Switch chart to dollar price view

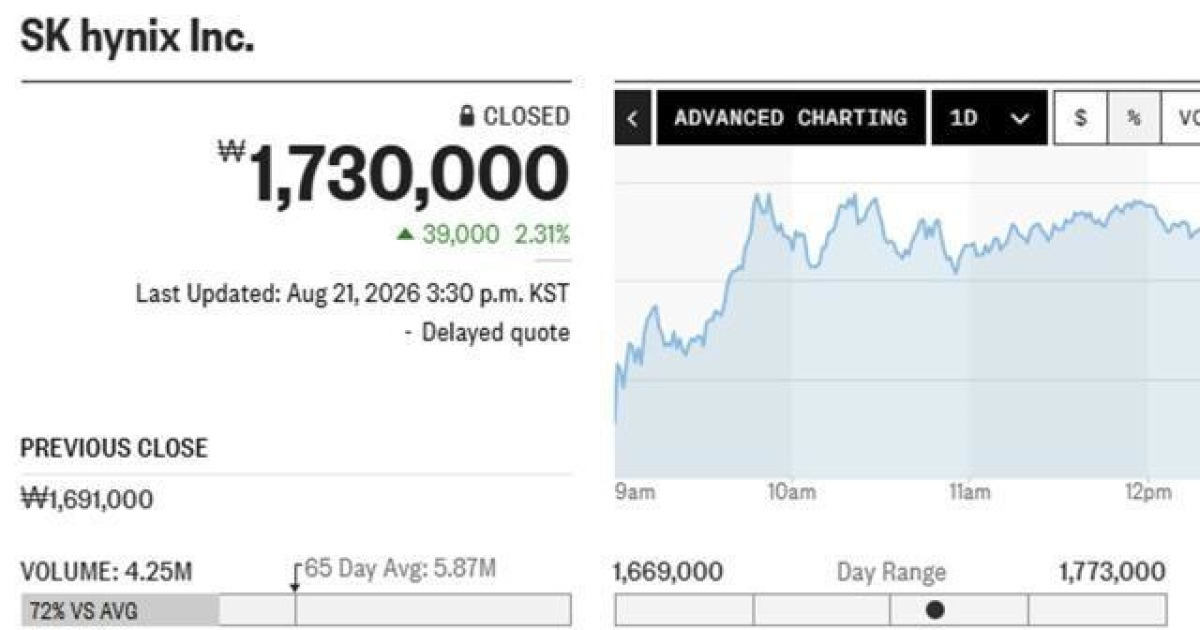pyautogui.click(x=1080, y=118)
